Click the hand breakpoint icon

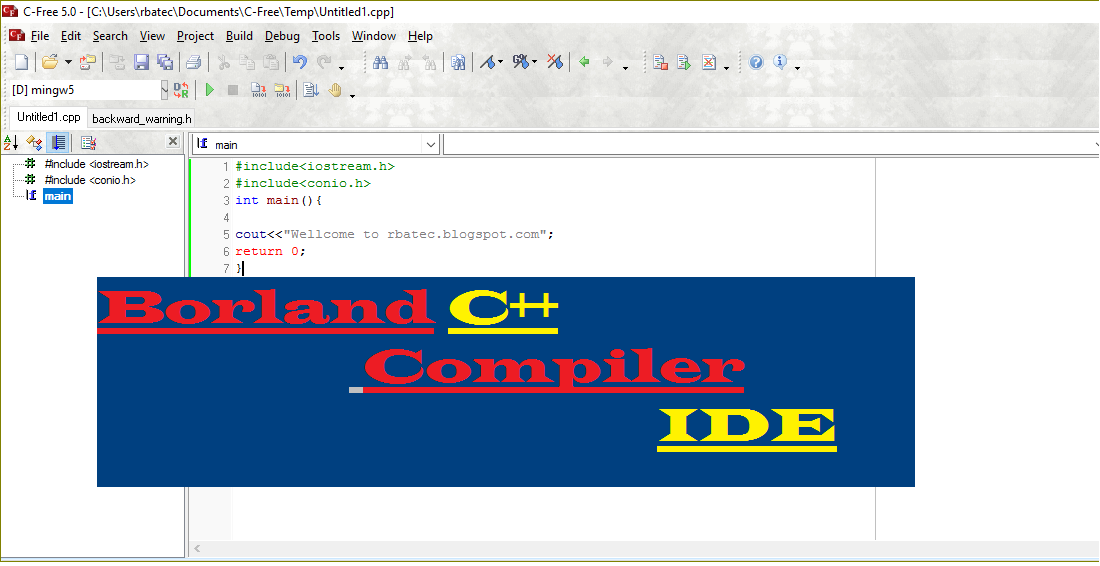(335, 90)
